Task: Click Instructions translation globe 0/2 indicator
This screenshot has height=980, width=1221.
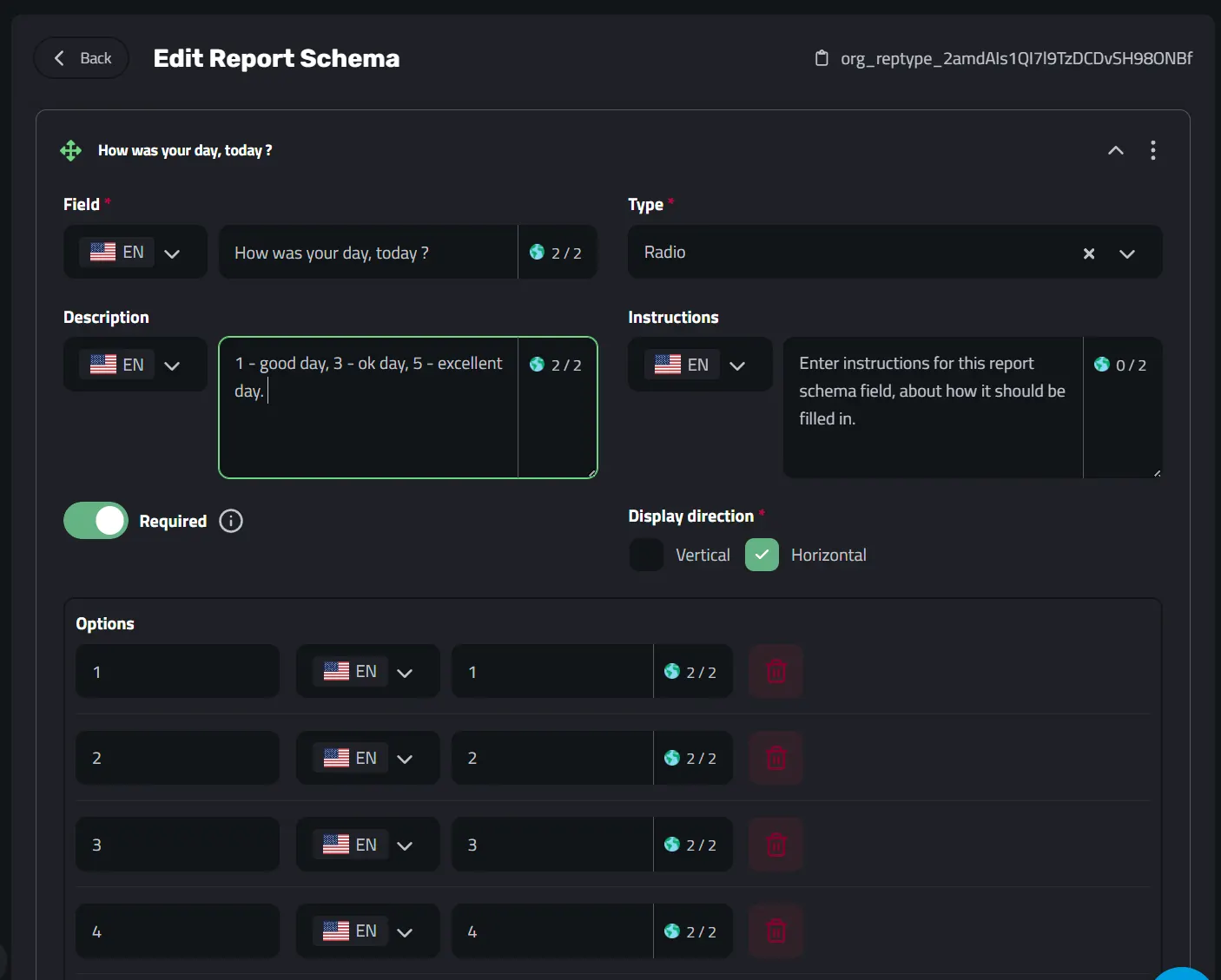Action: tap(1121, 365)
